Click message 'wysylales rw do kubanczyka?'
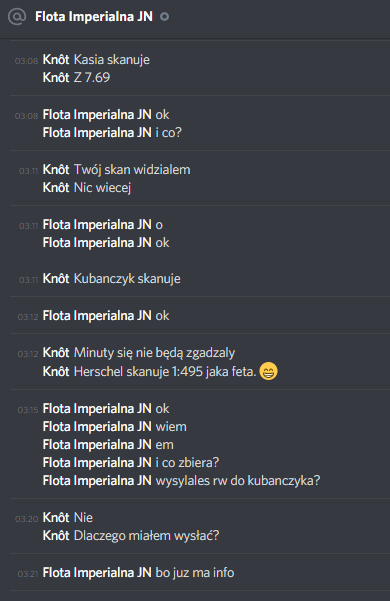Image resolution: width=390 pixels, height=601 pixels. point(238,481)
